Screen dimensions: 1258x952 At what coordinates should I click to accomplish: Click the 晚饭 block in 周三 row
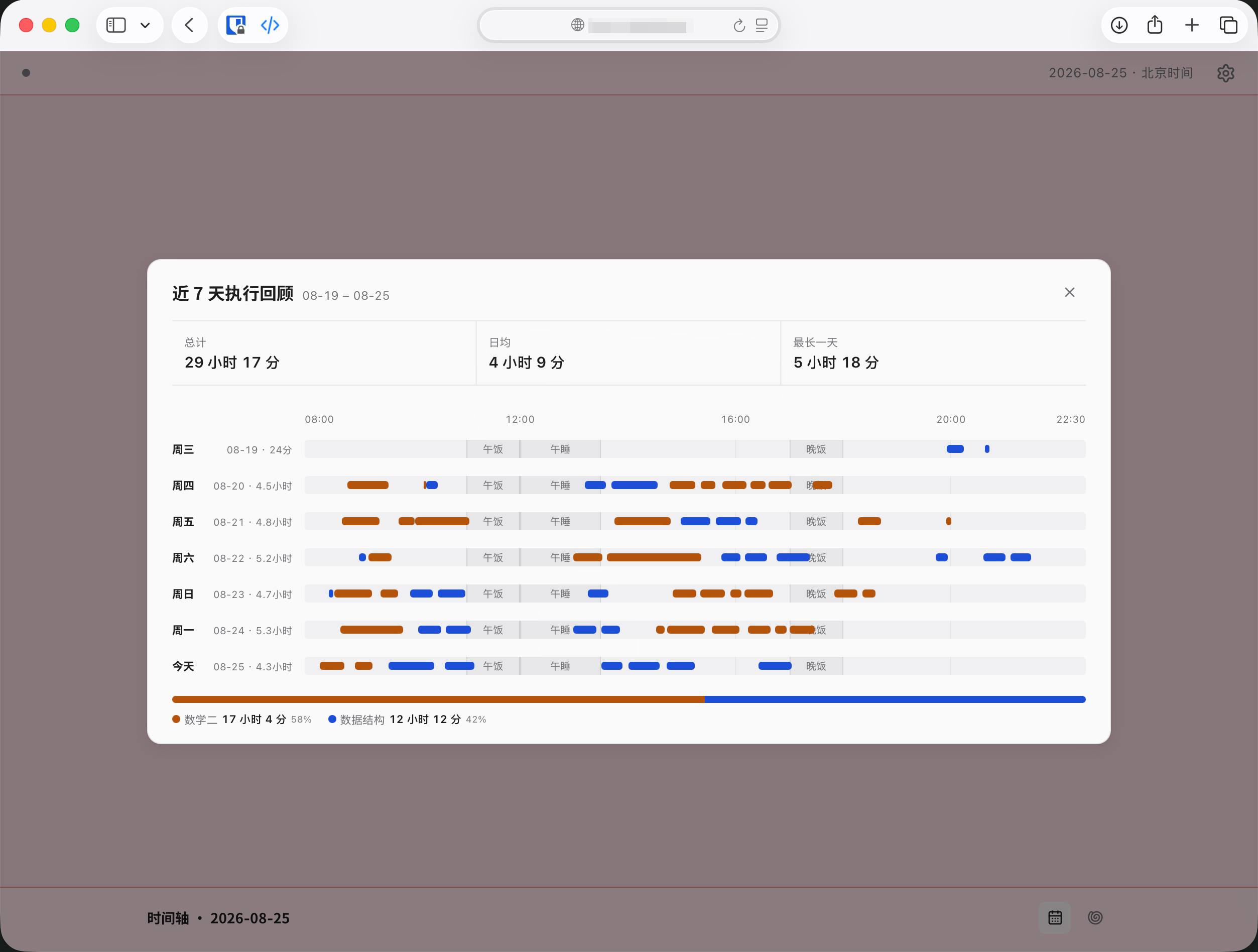[x=816, y=449]
